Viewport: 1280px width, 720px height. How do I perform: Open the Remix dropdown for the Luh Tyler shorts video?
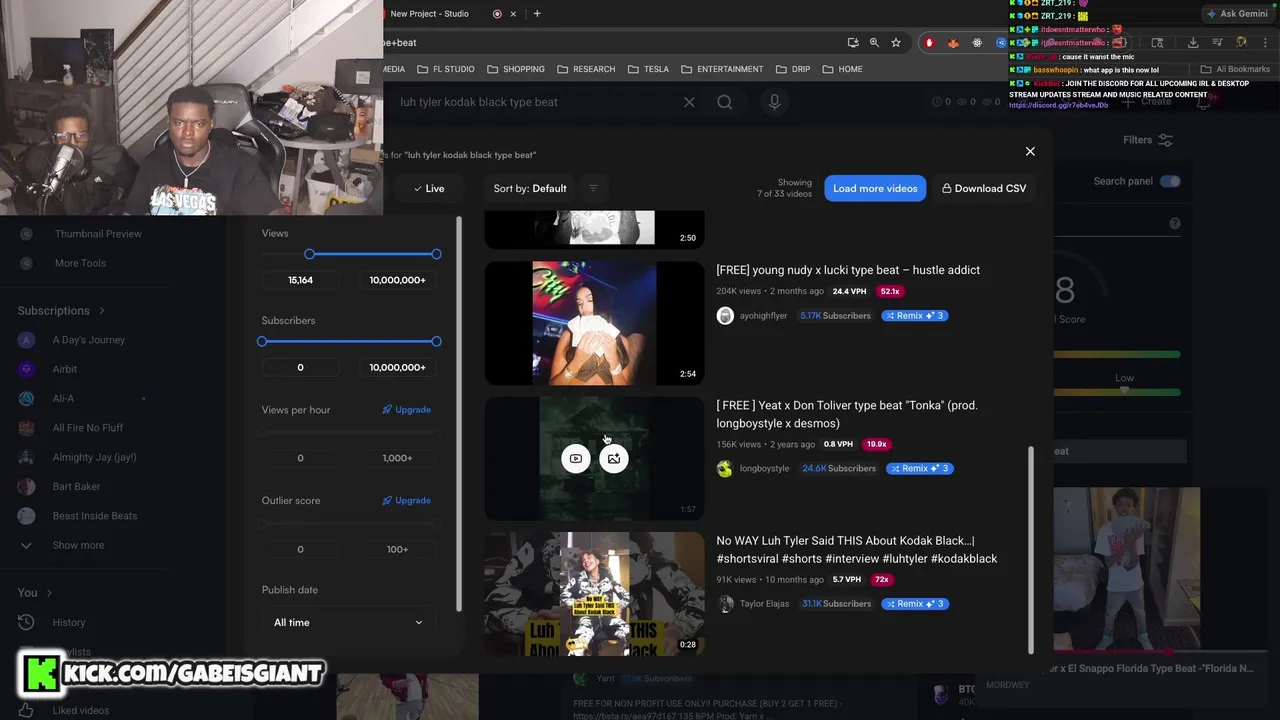point(915,604)
